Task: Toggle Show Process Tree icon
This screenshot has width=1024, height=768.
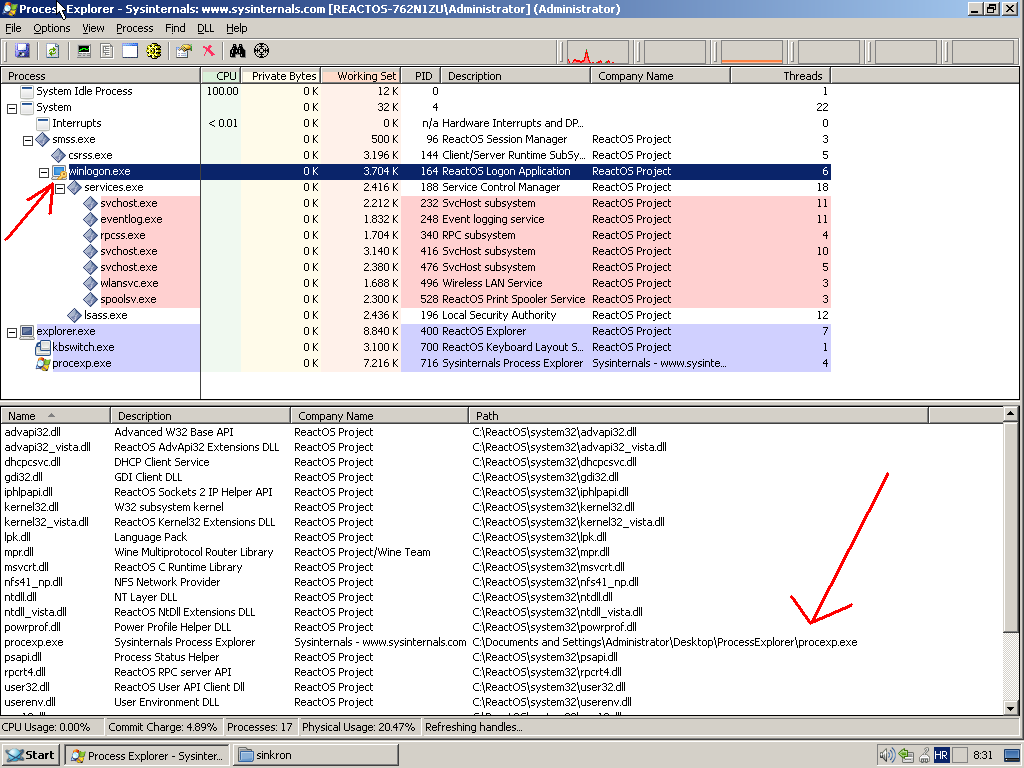Action: 107,51
